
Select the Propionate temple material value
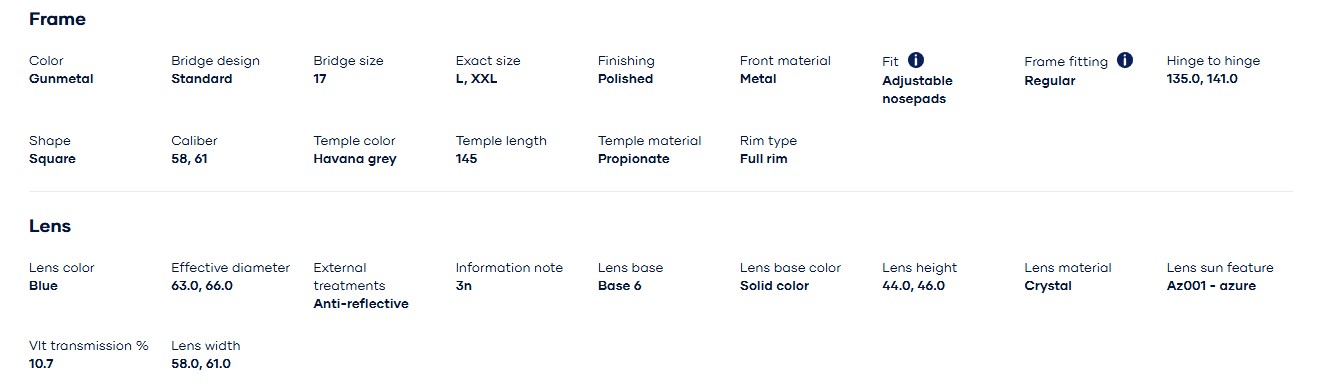[x=634, y=159]
